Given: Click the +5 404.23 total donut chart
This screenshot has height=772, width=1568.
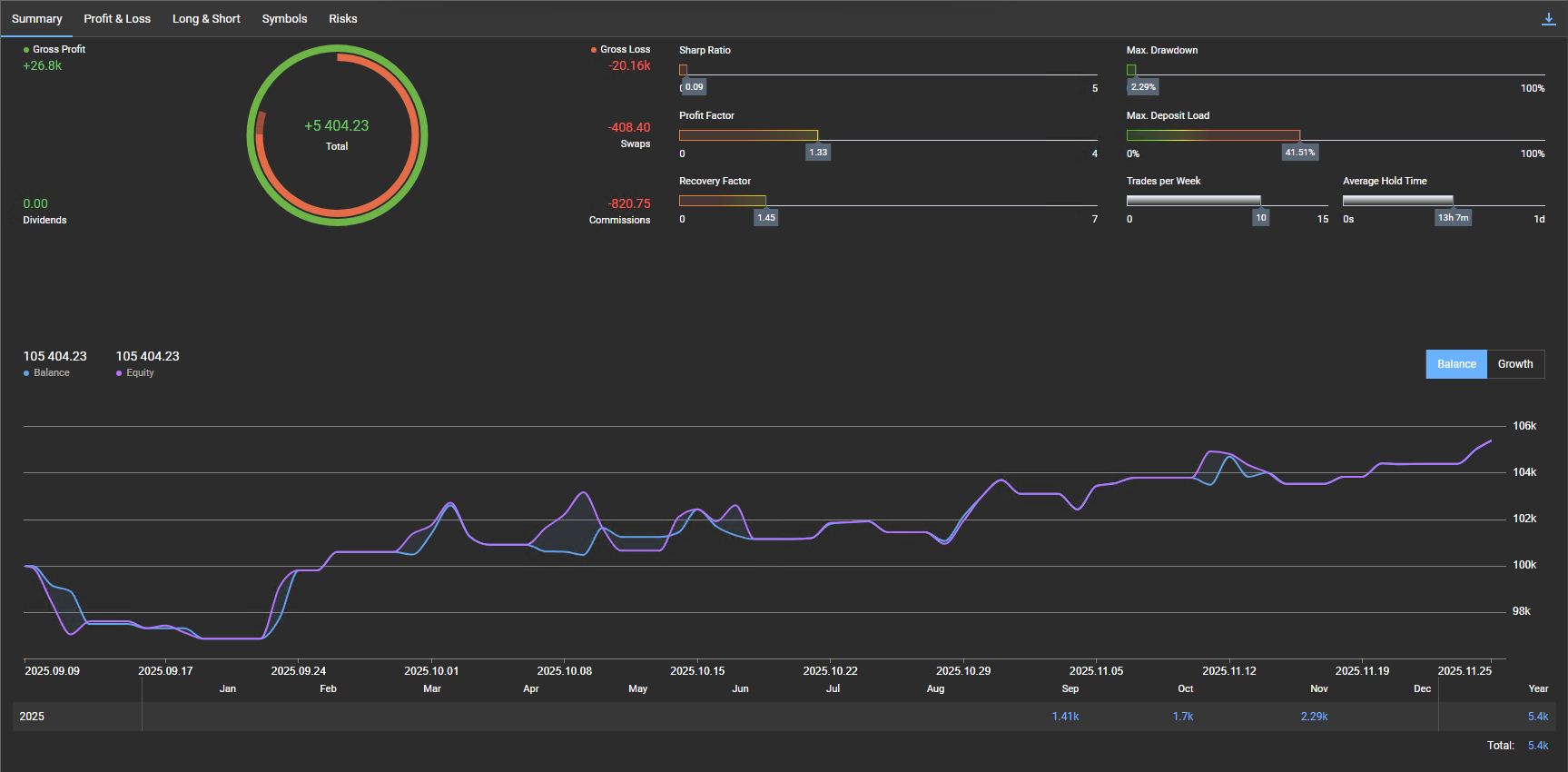Looking at the screenshot, I should tap(337, 134).
